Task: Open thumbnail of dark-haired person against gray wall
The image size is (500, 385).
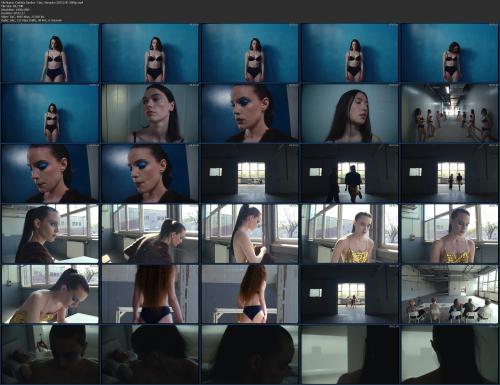Action: 150,113
